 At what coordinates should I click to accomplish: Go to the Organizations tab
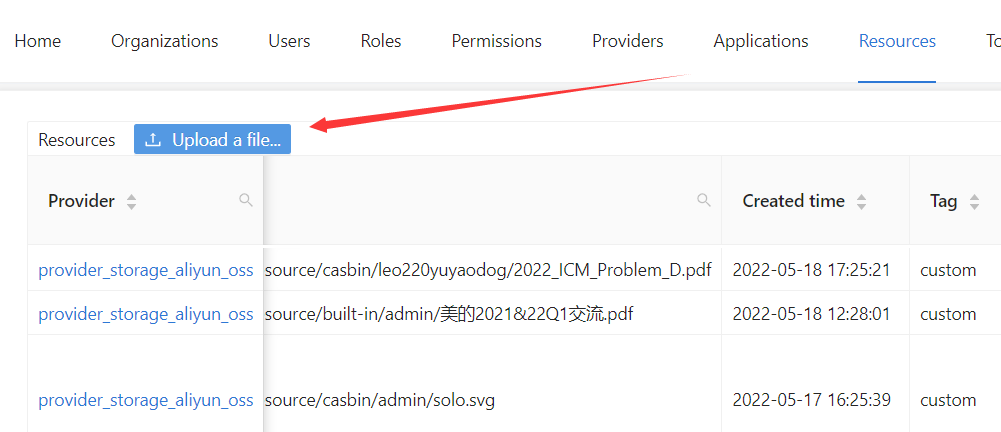165,41
